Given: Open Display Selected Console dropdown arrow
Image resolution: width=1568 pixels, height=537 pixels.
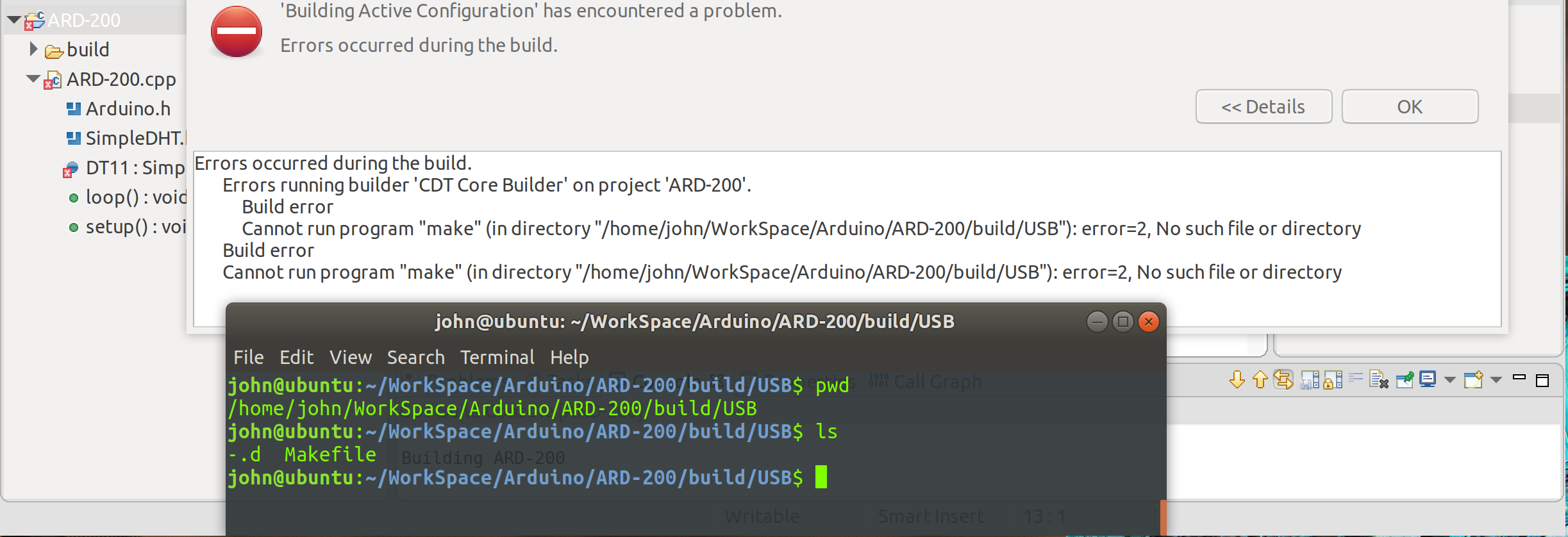Looking at the screenshot, I should pos(1450,380).
